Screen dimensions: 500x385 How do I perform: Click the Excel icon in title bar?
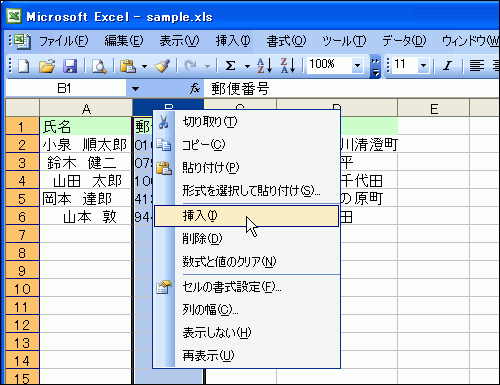click(x=14, y=16)
